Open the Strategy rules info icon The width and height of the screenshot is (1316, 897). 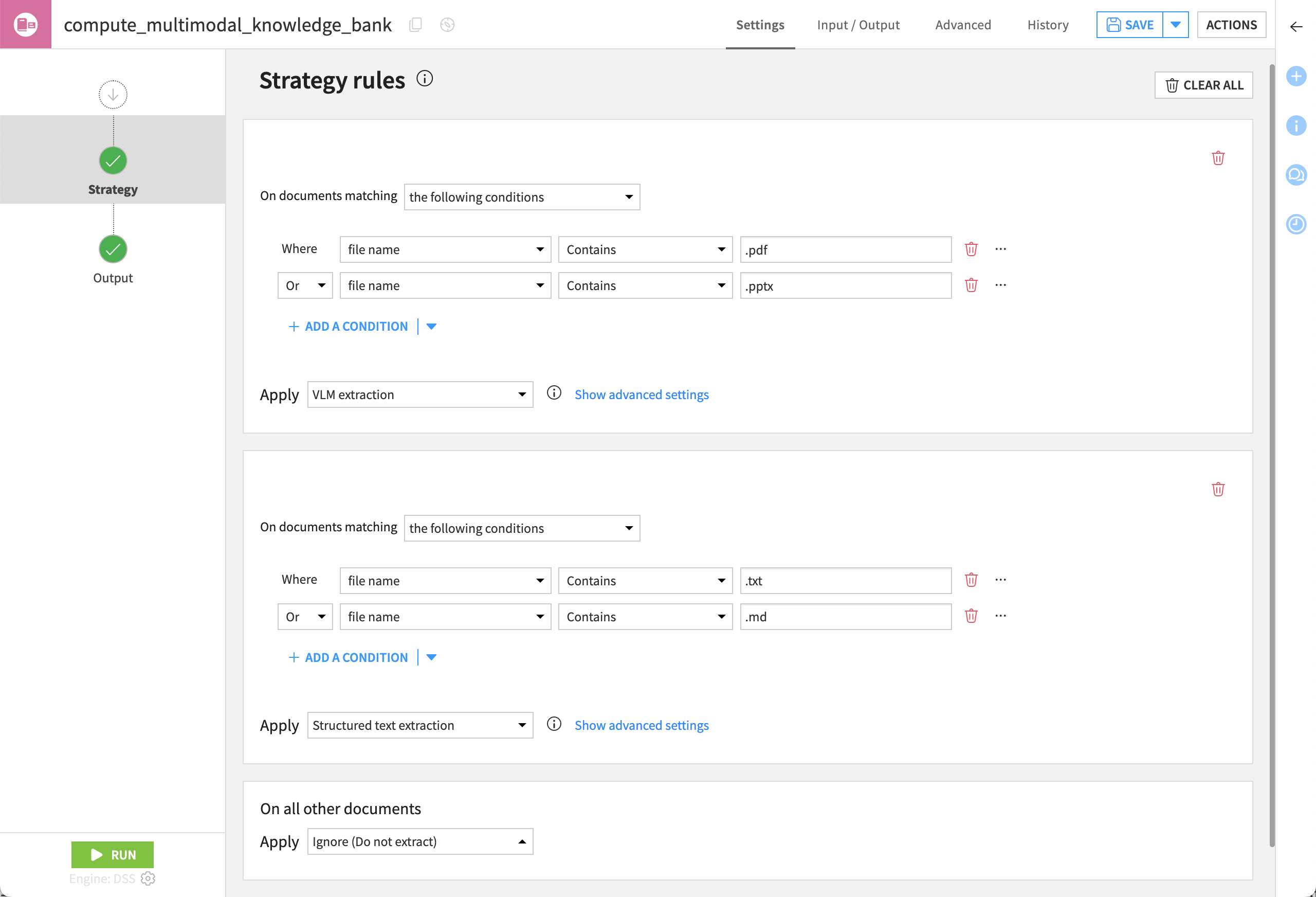point(425,79)
